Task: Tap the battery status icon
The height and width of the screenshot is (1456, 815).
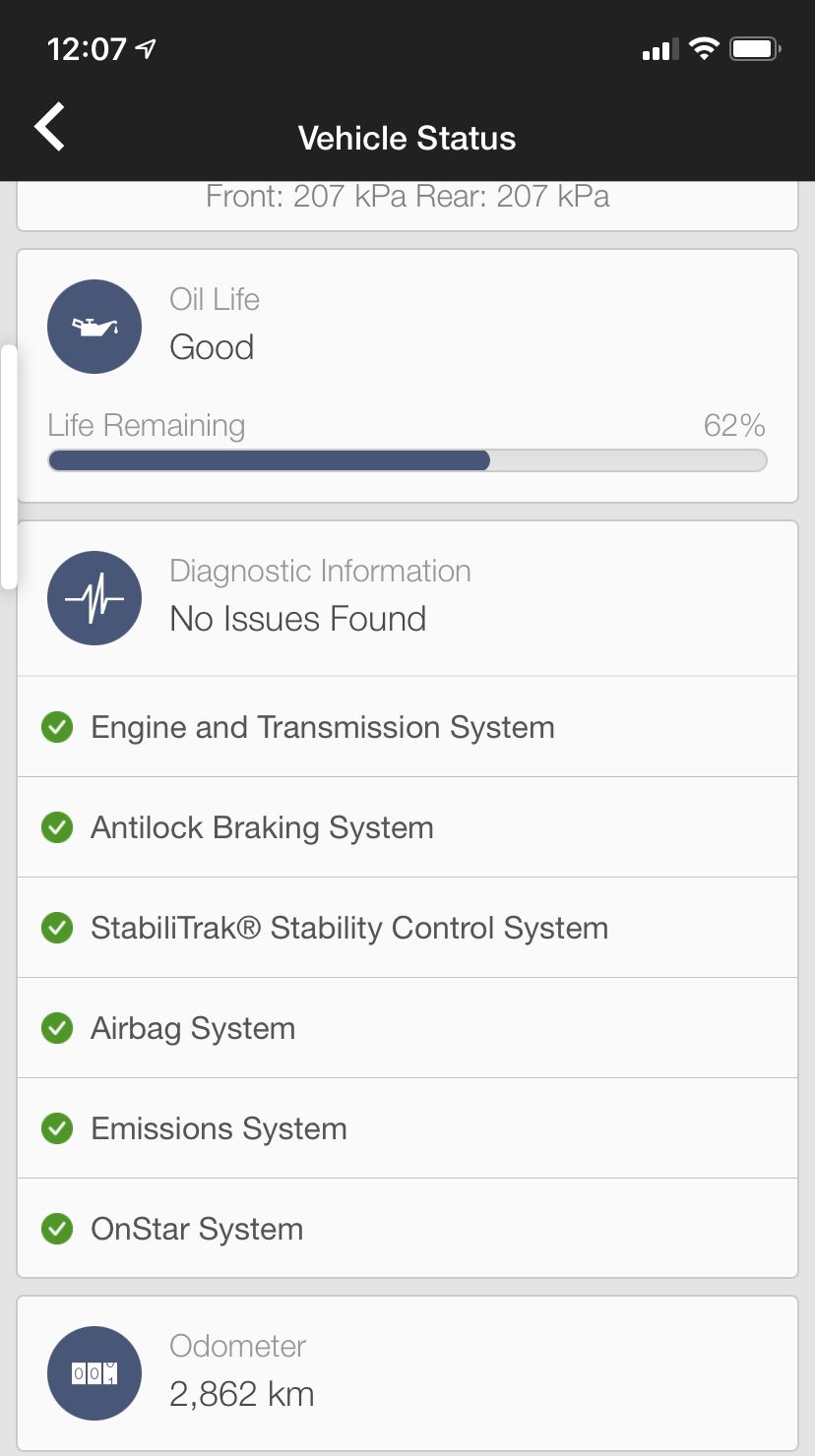Action: pos(755,48)
